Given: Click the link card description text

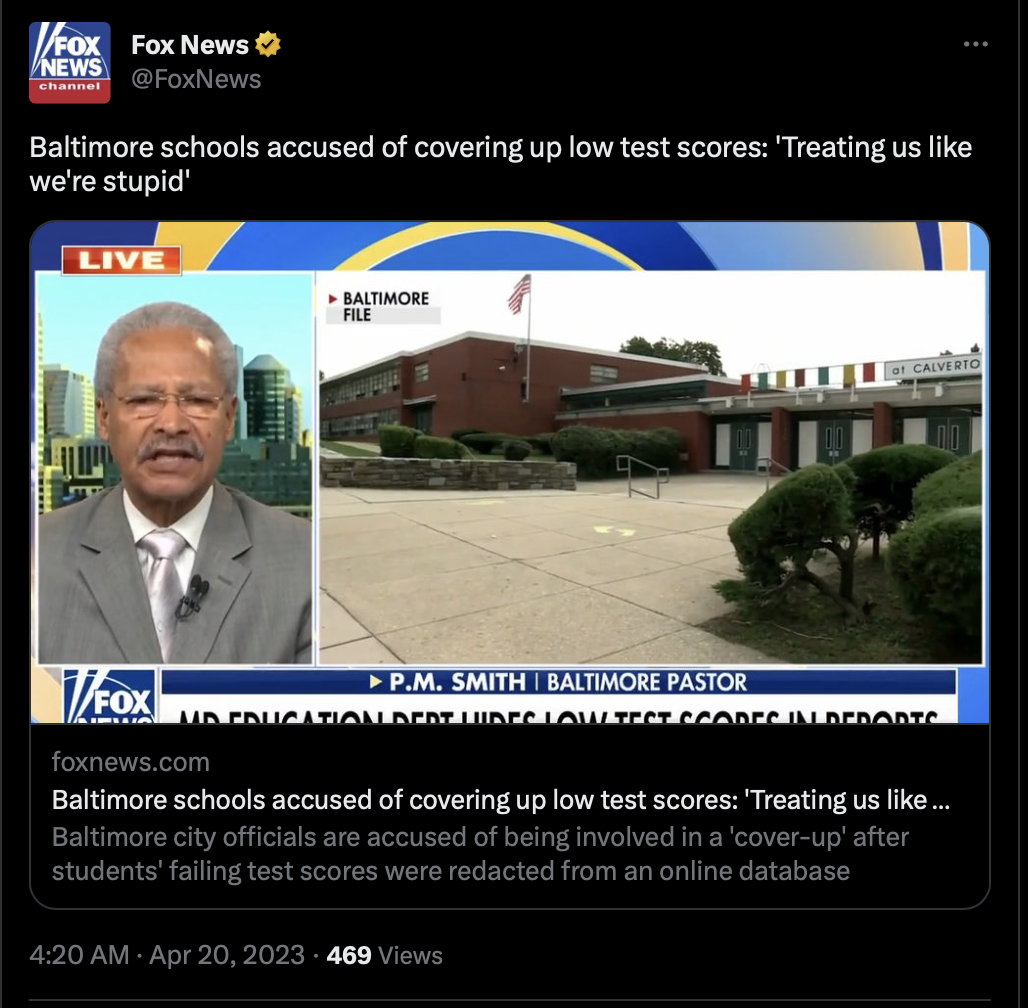Looking at the screenshot, I should pos(480,854).
